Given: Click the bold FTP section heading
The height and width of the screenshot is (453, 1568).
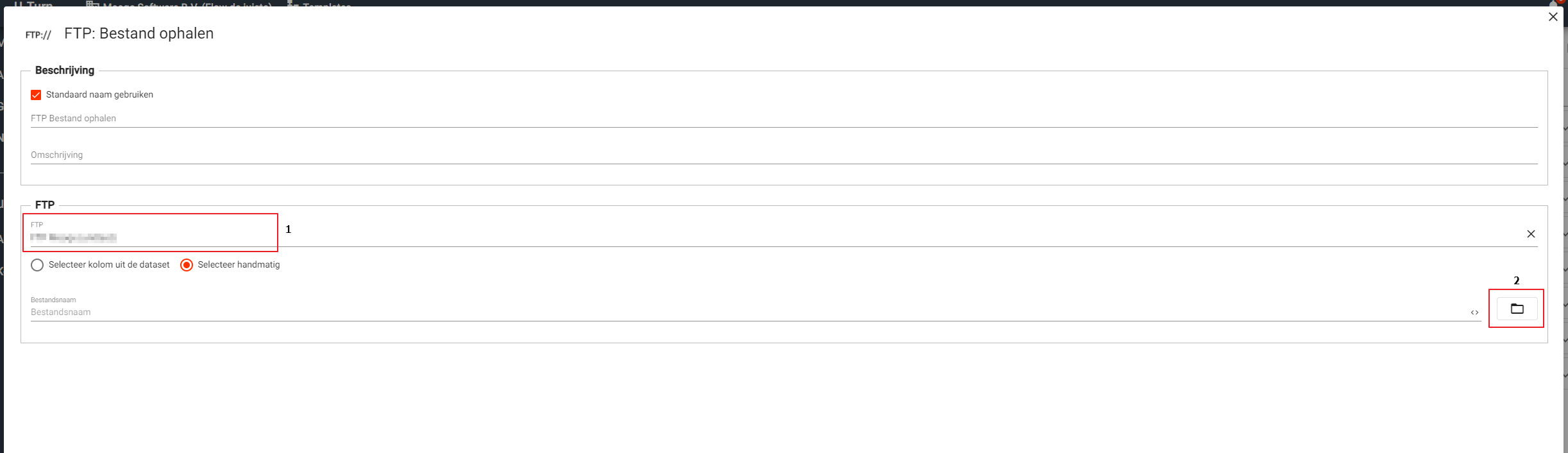Looking at the screenshot, I should click(45, 205).
